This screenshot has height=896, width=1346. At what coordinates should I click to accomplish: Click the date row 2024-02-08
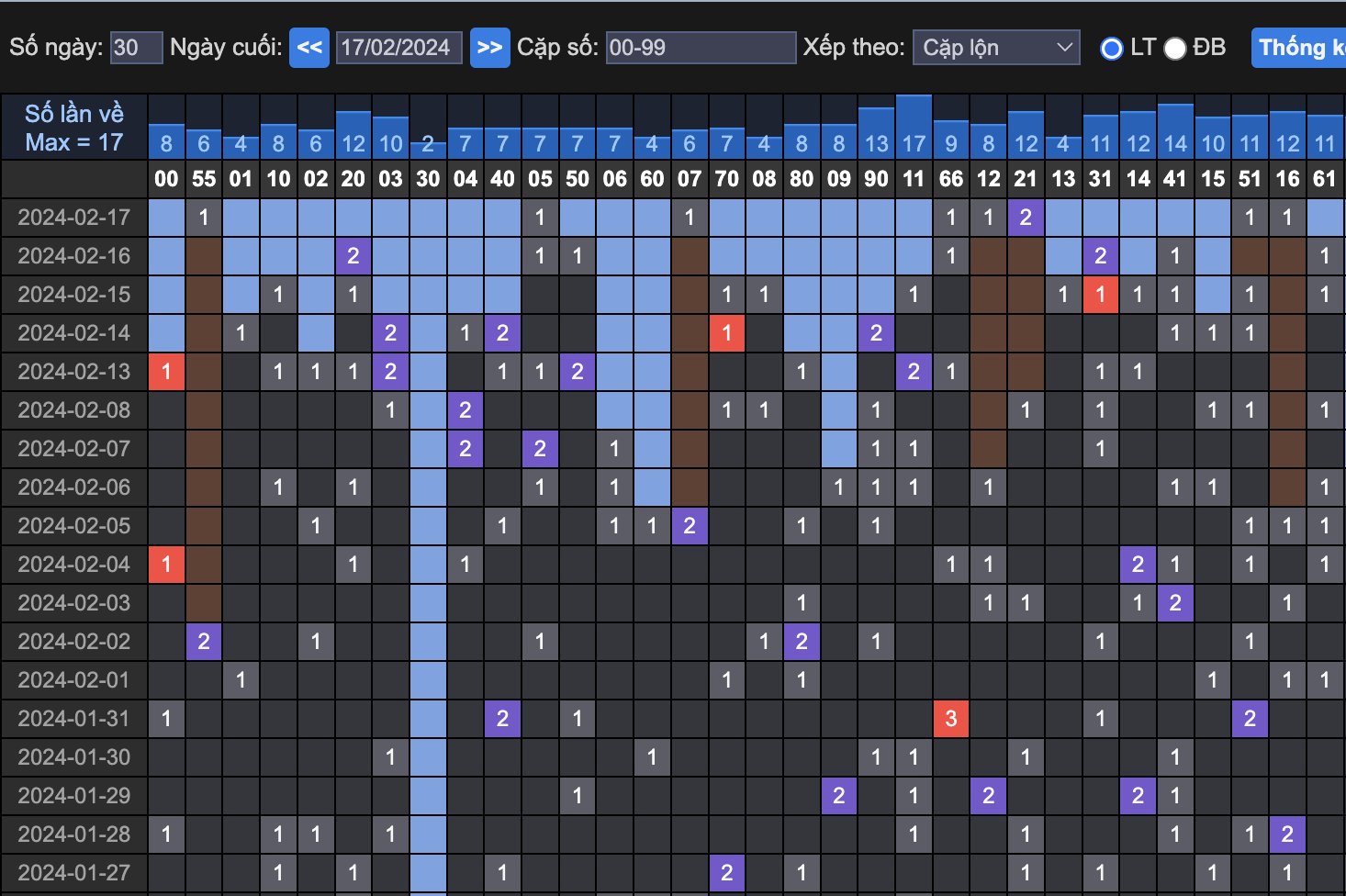pyautogui.click(x=74, y=410)
